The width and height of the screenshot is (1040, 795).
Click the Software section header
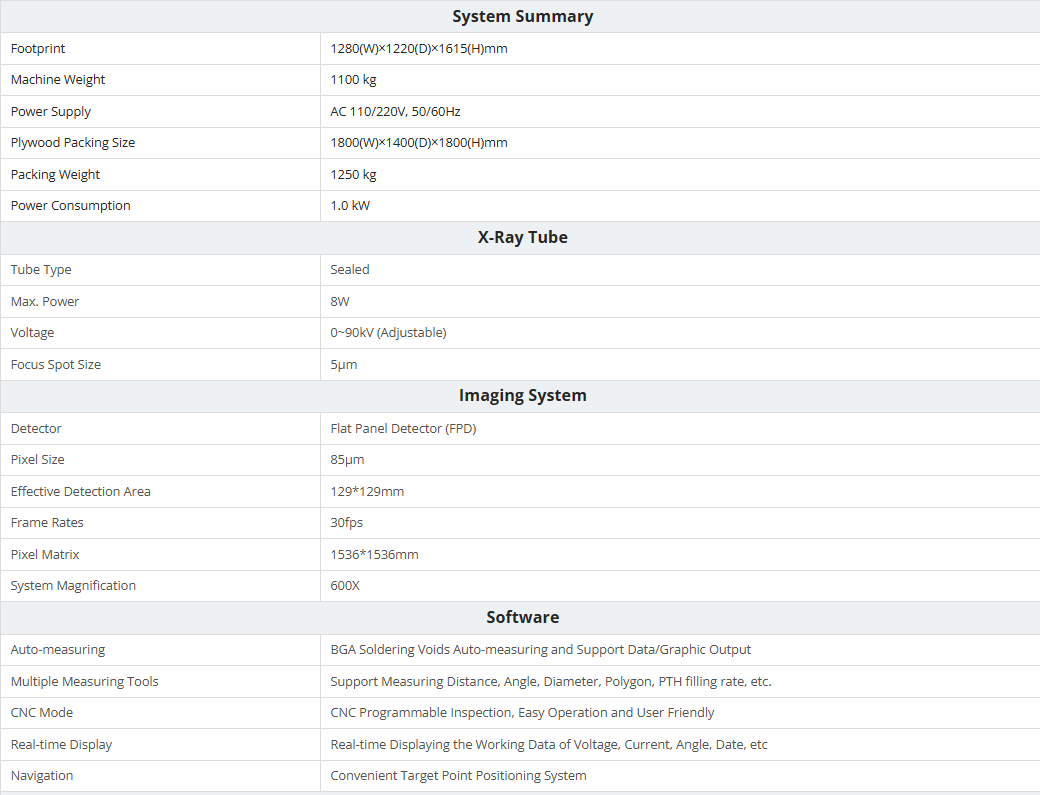pyautogui.click(x=522, y=617)
